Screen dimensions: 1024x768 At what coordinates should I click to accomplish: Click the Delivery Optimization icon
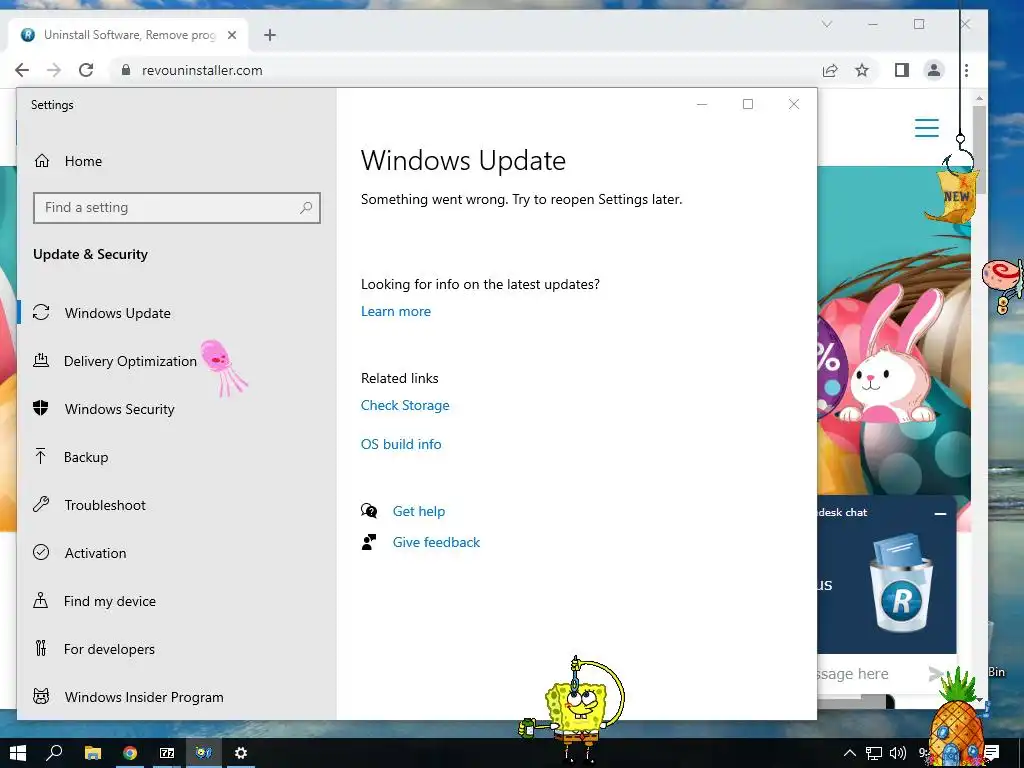[41, 360]
